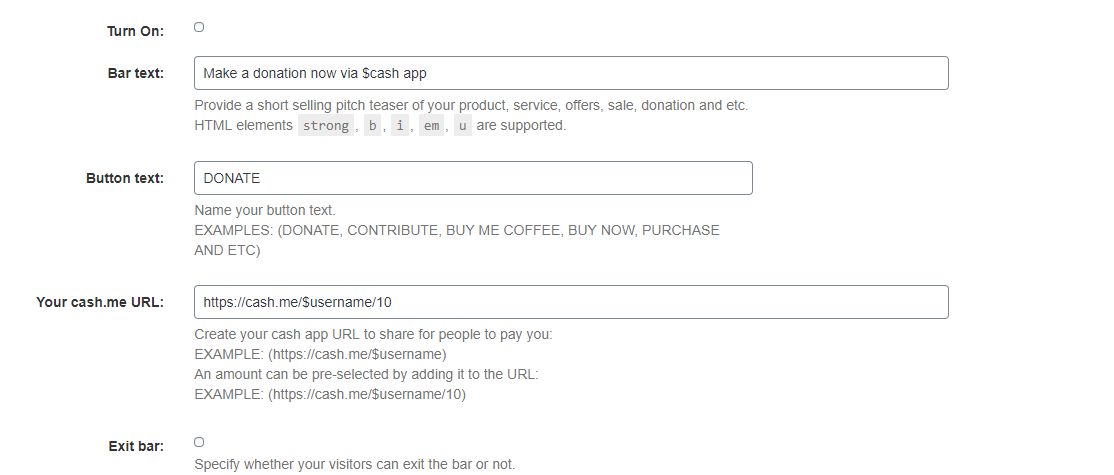Click the "strong" HTML code tag
The height and width of the screenshot is (475, 1114).
[x=326, y=126]
